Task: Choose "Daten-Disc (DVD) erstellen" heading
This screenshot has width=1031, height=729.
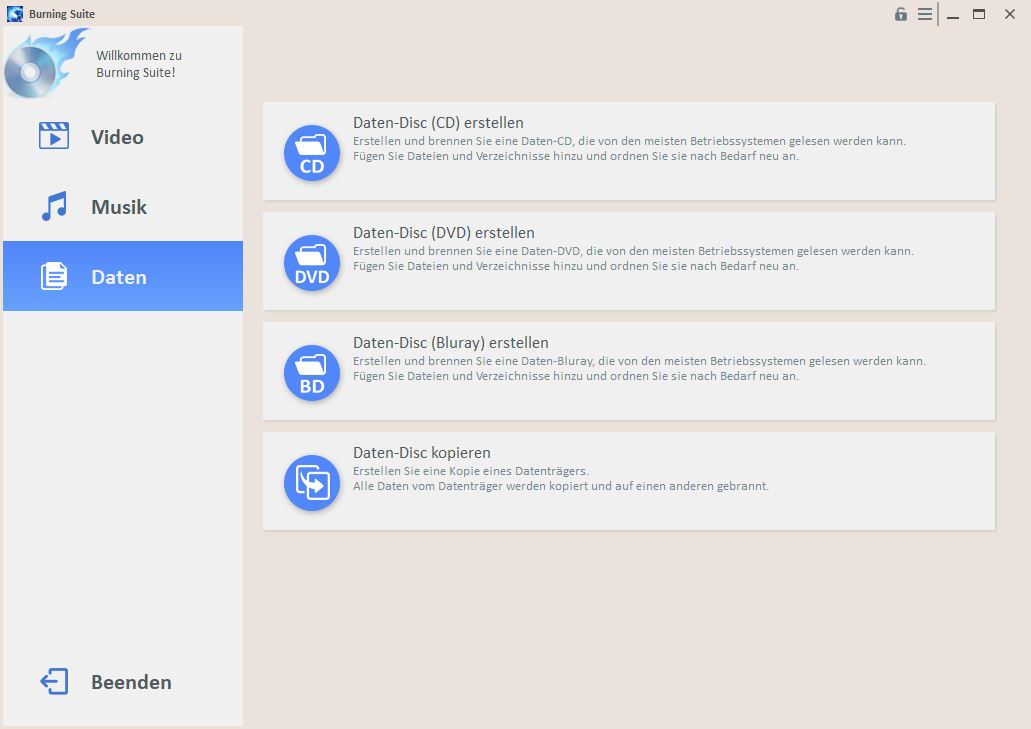Action: pos(443,233)
